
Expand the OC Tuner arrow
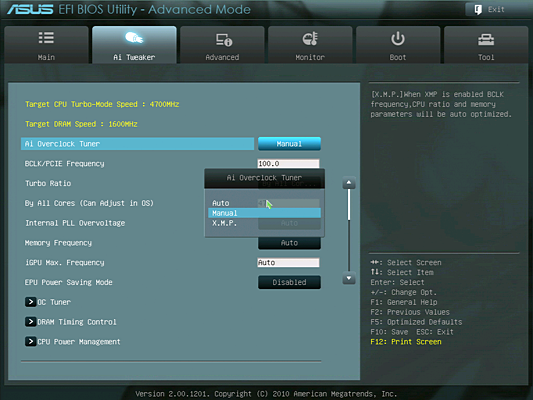[30, 302]
